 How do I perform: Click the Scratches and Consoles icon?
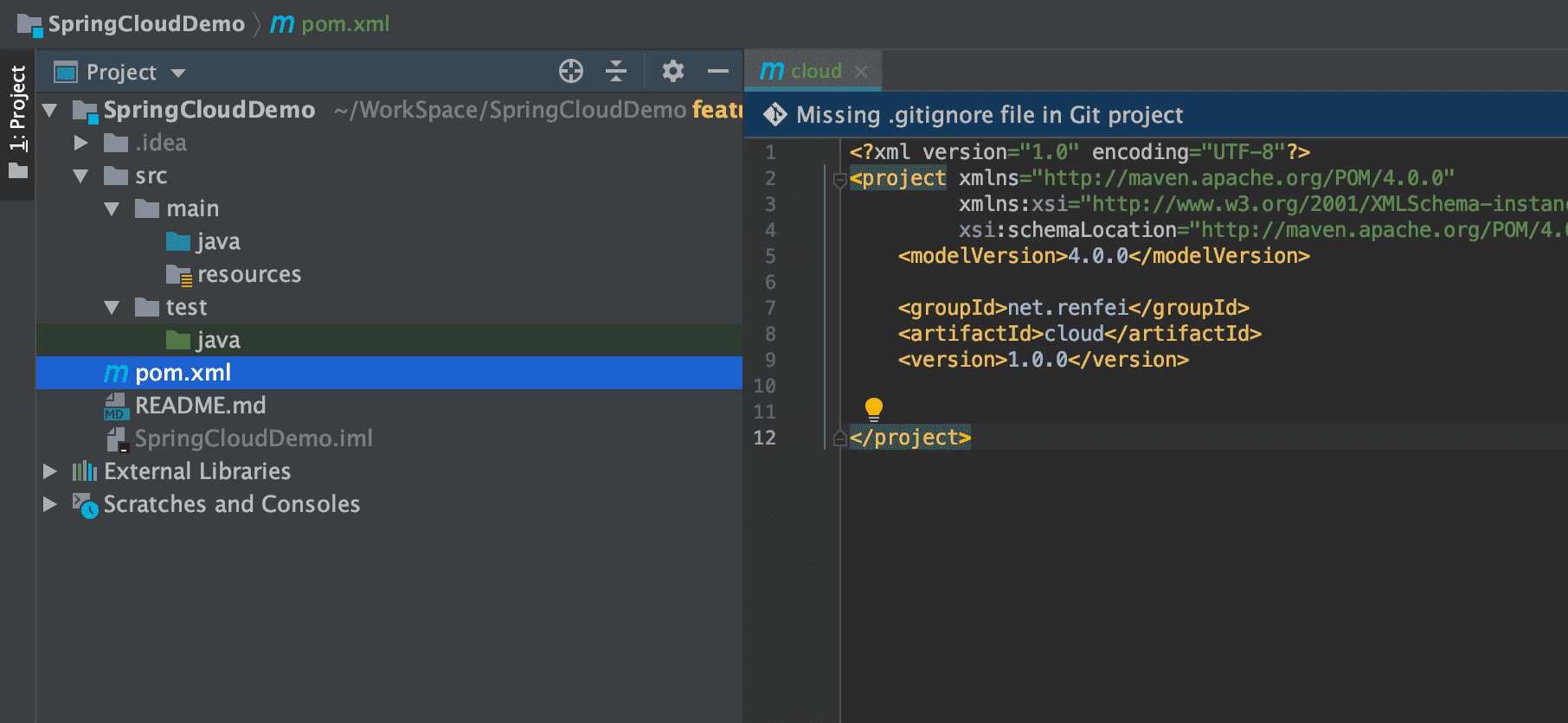click(85, 505)
